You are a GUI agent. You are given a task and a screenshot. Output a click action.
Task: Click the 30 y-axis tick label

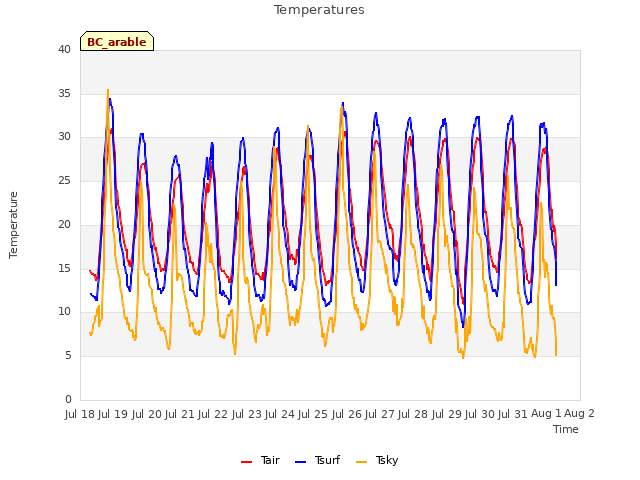64,137
